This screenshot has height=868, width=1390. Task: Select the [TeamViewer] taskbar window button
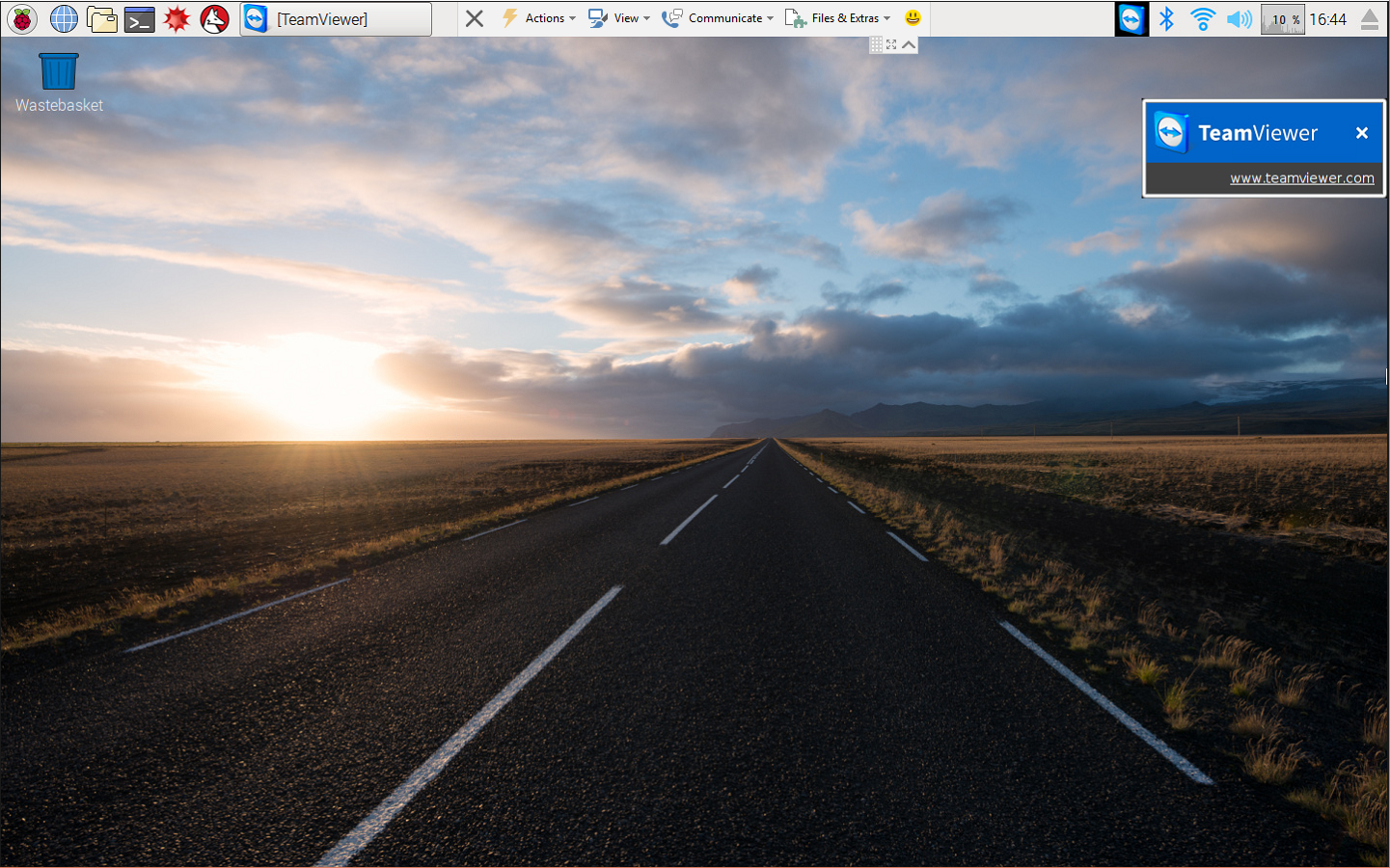click(x=336, y=18)
